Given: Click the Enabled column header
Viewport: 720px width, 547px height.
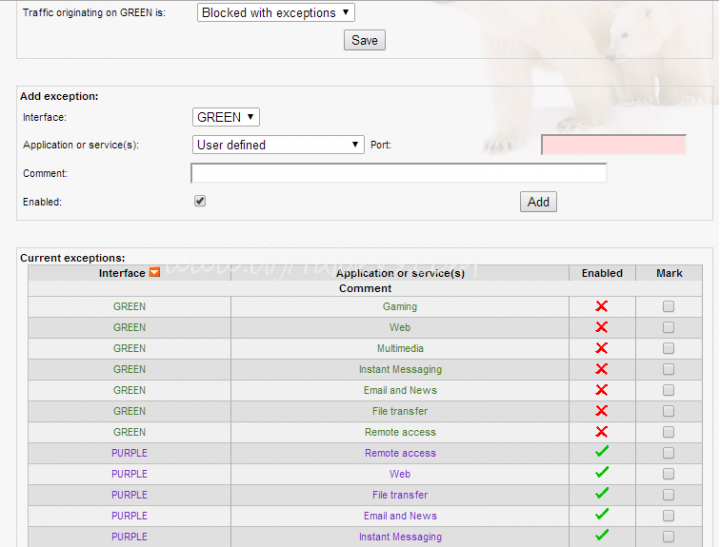Looking at the screenshot, I should click(602, 273).
